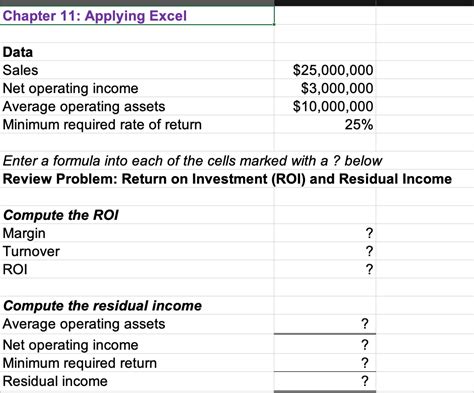Image resolution: width=474 pixels, height=393 pixels.
Task: Select the Turnover formula cell marked ?
Action: tap(325, 251)
